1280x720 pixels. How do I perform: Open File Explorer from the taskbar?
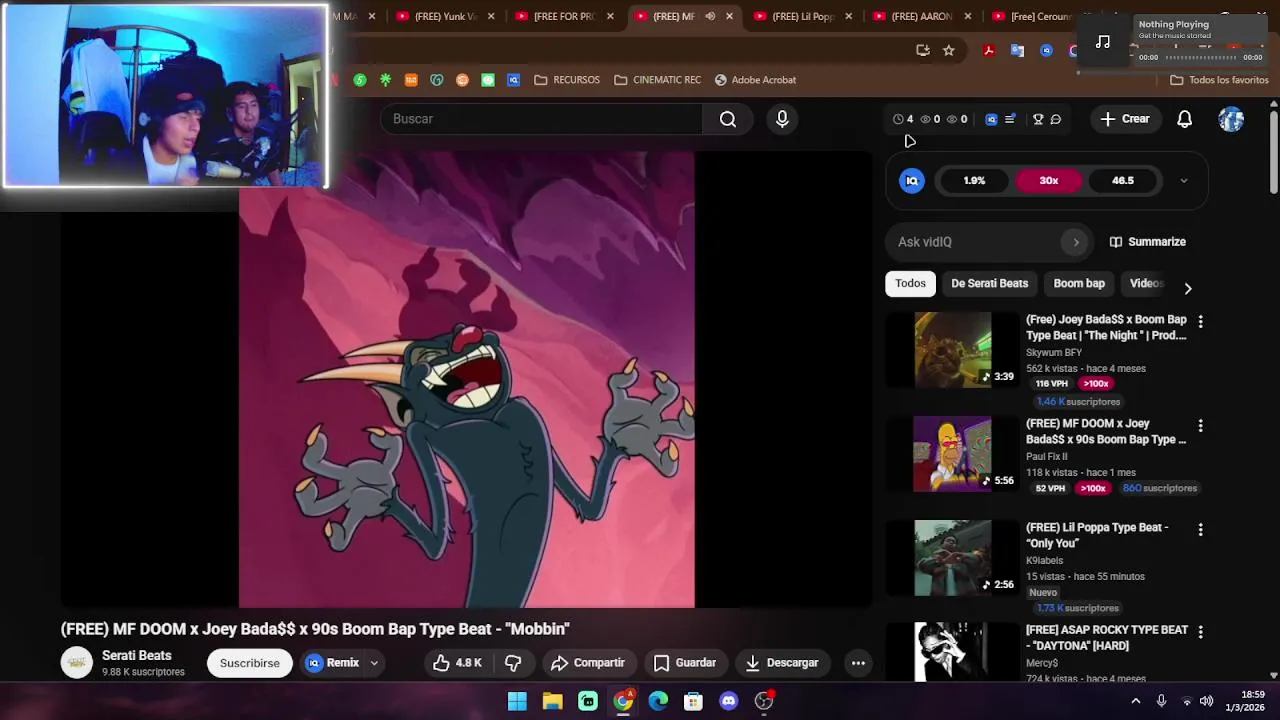(552, 701)
